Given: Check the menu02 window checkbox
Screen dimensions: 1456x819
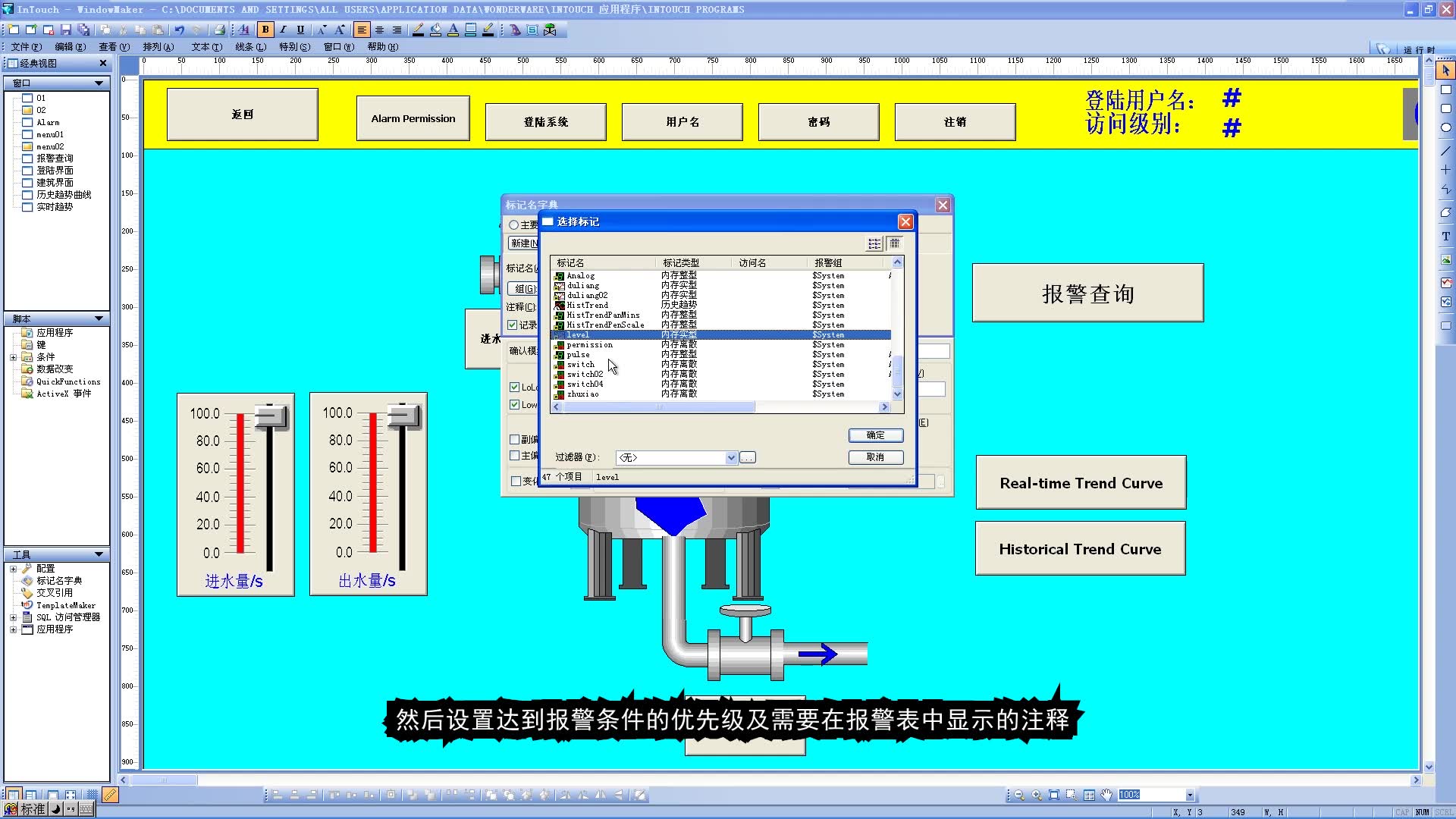Looking at the screenshot, I should pos(27,146).
